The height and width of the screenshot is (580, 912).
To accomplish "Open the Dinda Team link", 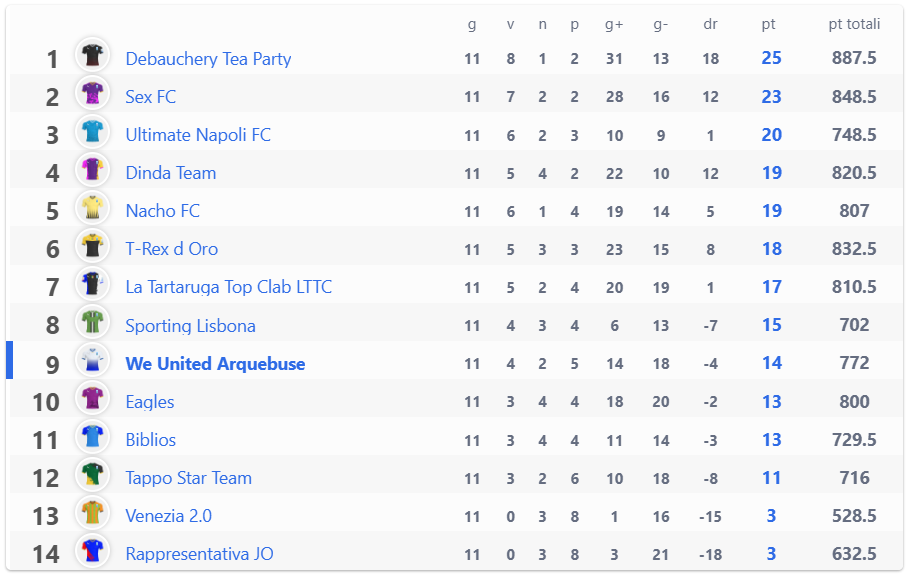I will 171,173.
